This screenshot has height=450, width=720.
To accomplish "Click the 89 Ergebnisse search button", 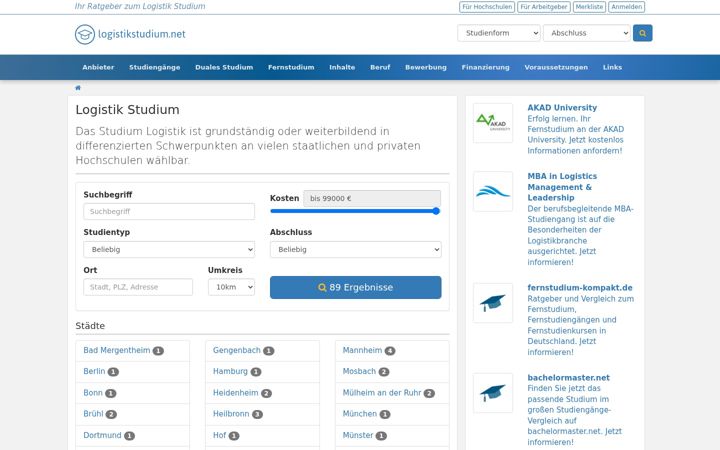I will (x=355, y=287).
